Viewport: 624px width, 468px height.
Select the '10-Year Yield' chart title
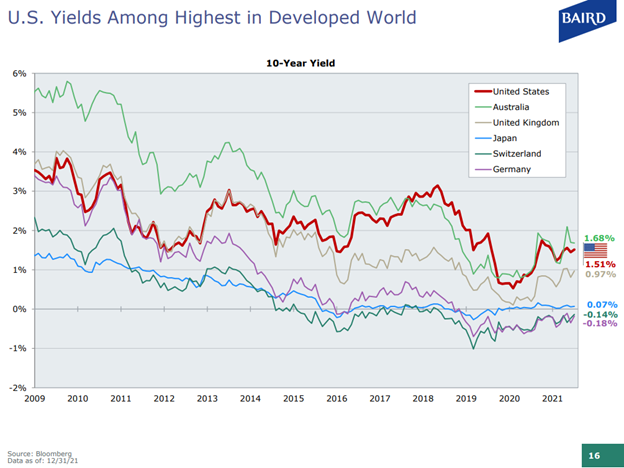click(300, 63)
